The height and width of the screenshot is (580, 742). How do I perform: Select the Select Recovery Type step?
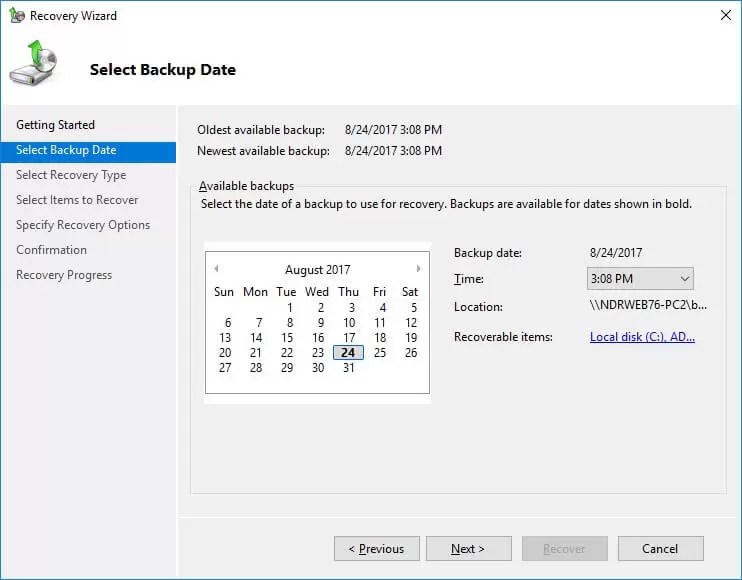click(x=71, y=175)
